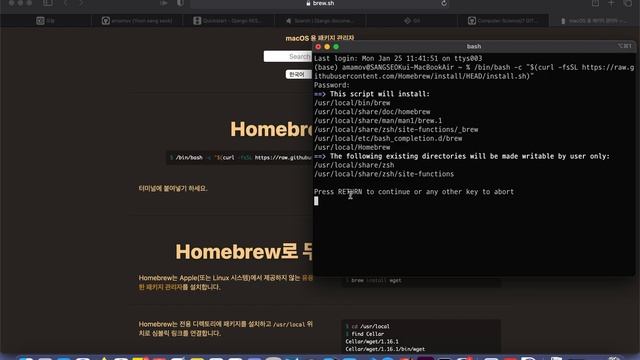Go back with Safari's back arrow

pos(66,3)
